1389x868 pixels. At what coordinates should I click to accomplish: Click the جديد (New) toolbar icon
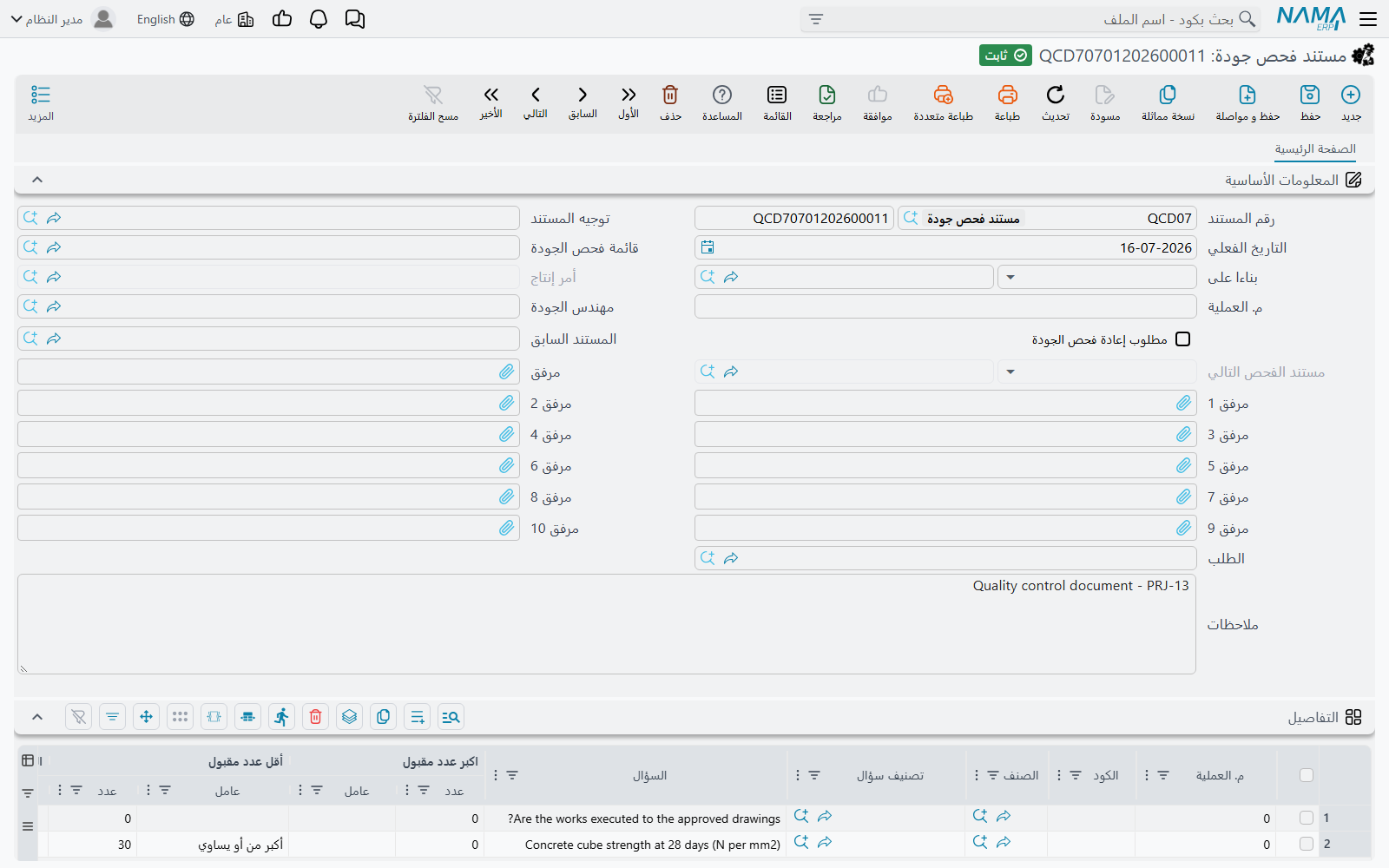1351,95
